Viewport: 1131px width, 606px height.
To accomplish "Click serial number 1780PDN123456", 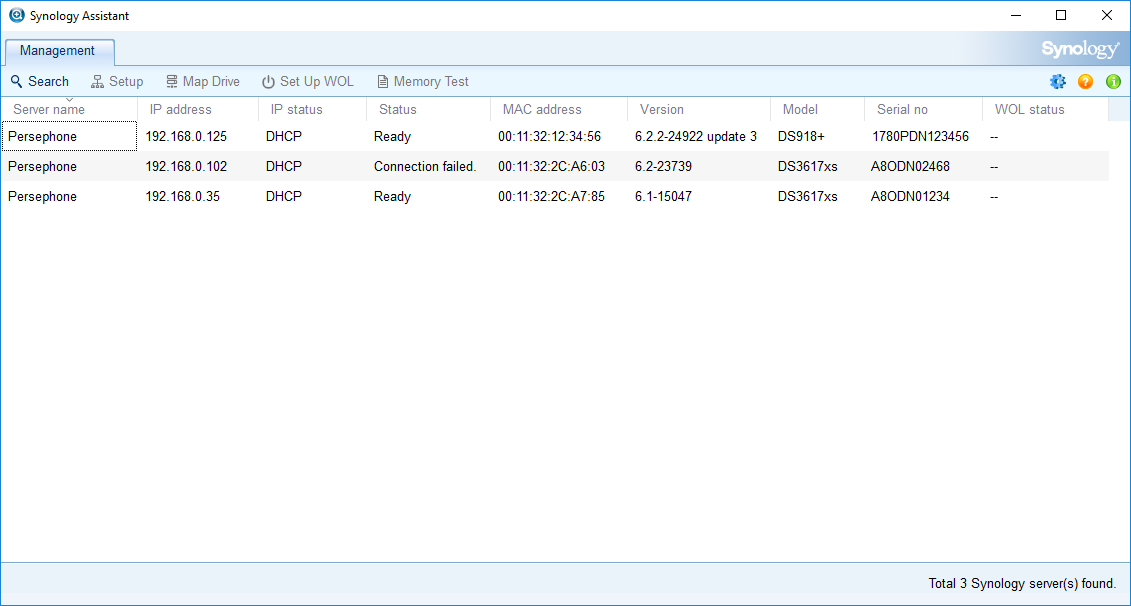I will (920, 136).
